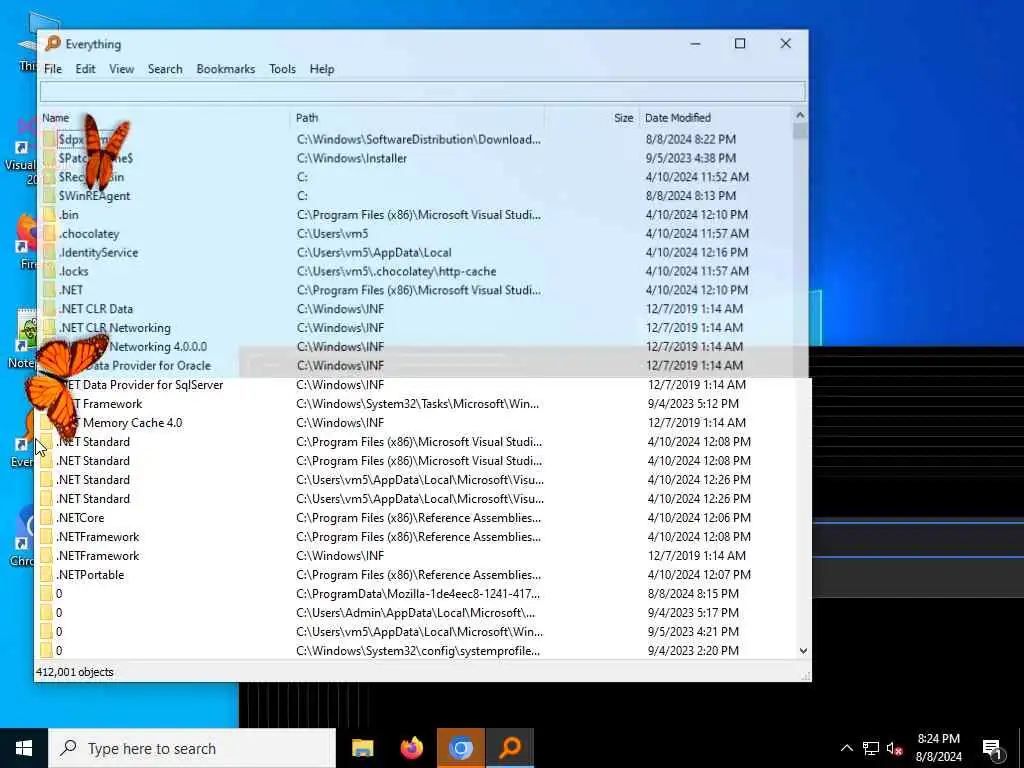Click path C:\Users\vm5\AppData\Local
Image resolution: width=1024 pixels, height=768 pixels.
point(374,253)
